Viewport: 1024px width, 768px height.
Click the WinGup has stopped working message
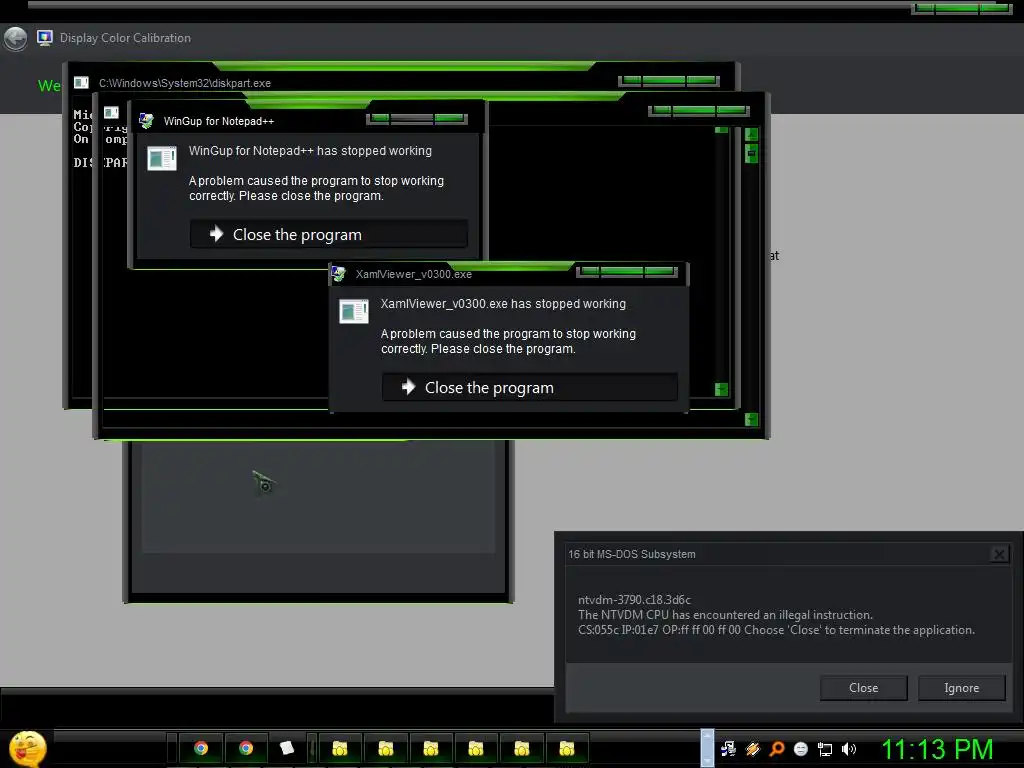tap(310, 151)
